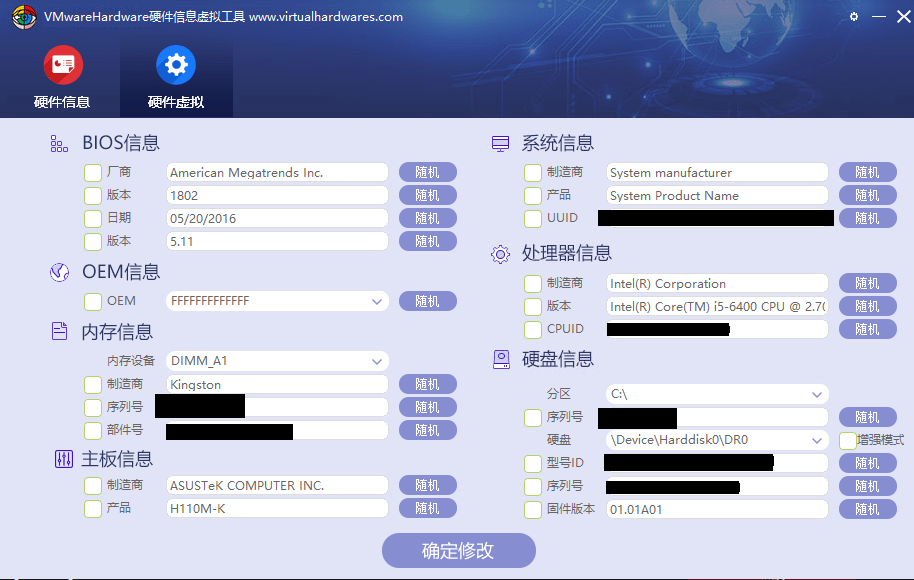Check the 型号ID checkbox
This screenshot has height=580, width=914.
click(x=533, y=463)
